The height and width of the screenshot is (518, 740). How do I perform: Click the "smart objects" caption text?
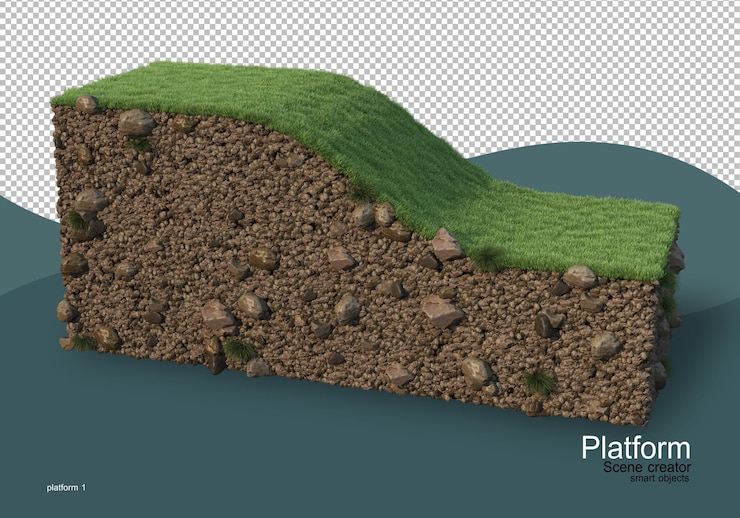tap(659, 478)
